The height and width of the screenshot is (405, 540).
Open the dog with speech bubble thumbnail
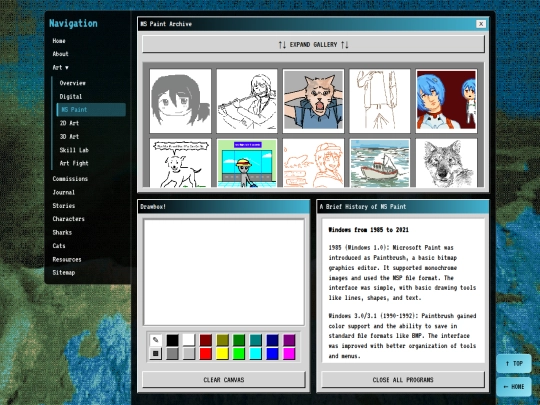coord(180,163)
